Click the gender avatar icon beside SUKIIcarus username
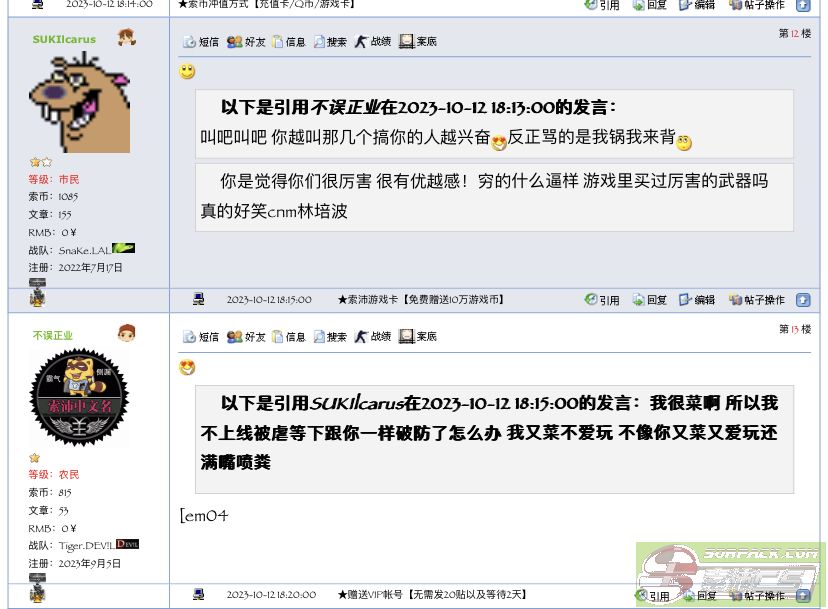The image size is (828, 609). point(127,38)
